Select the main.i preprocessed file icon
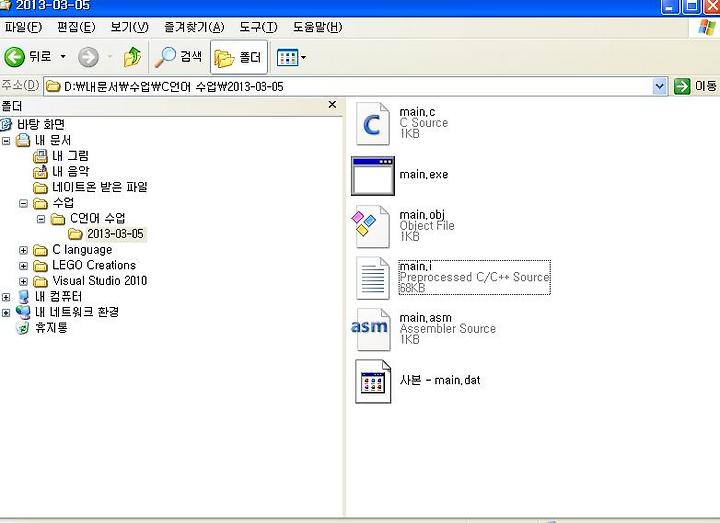Screen dimensions: 720x523 (372, 278)
